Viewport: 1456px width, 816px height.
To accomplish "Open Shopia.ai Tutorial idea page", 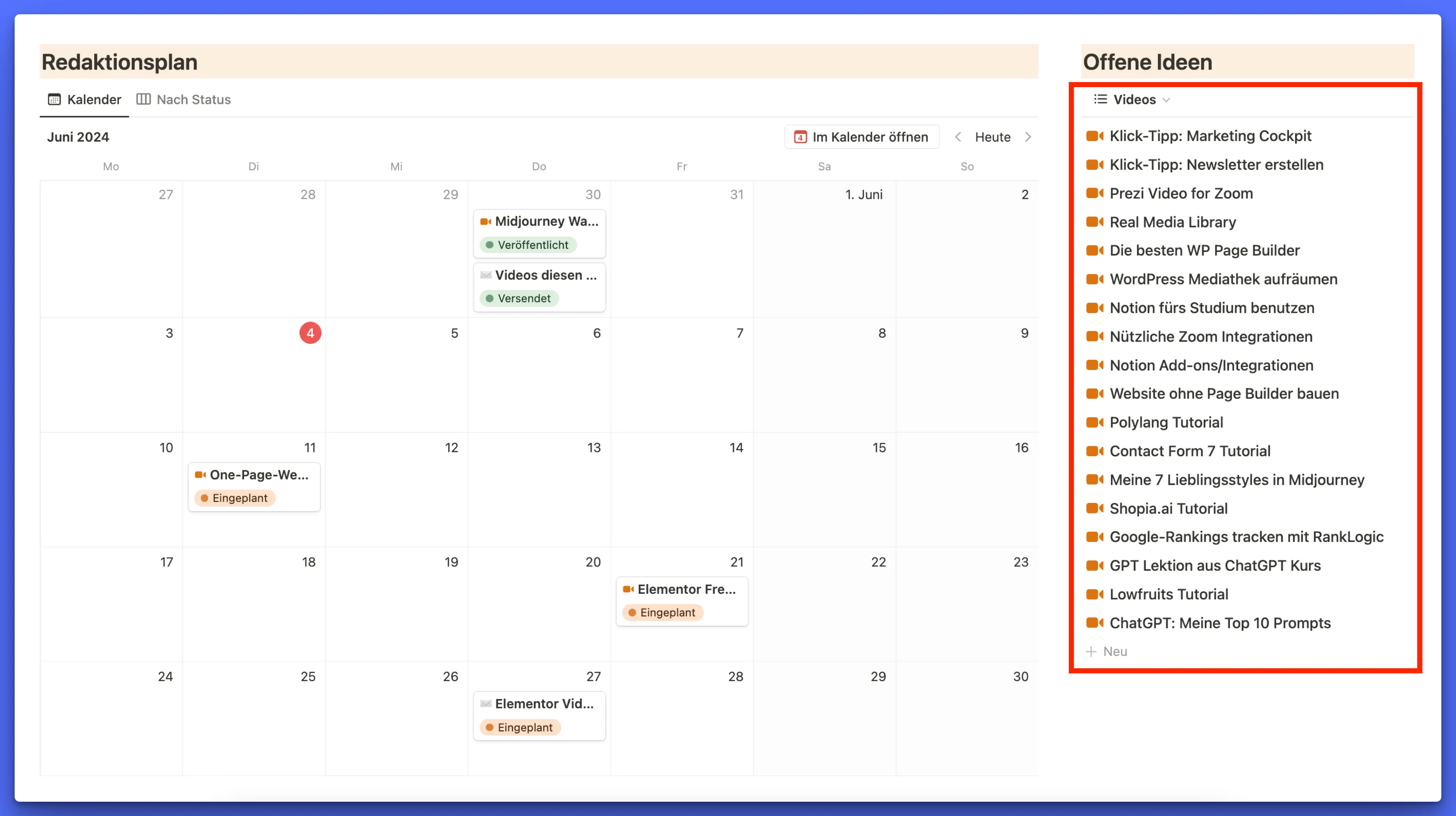I will click(x=1168, y=508).
